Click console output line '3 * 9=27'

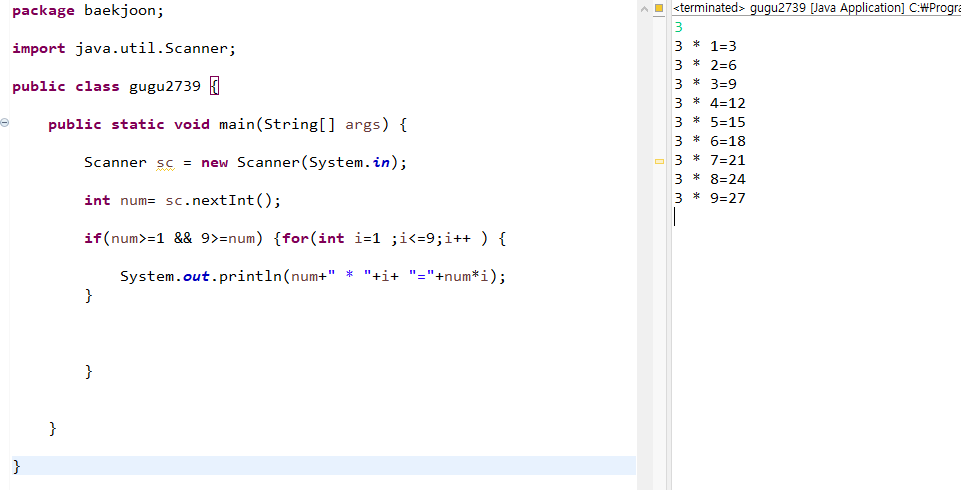point(710,198)
